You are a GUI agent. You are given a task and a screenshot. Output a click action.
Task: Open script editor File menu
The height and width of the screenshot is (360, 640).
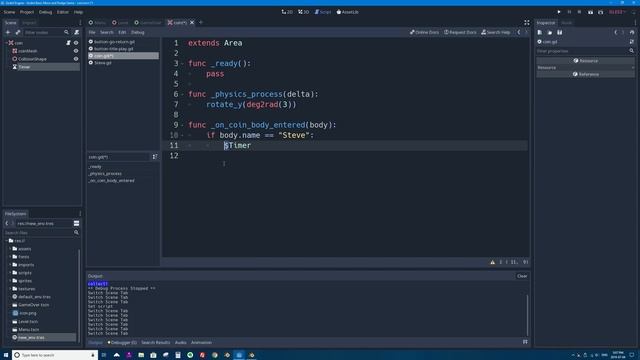click(92, 32)
